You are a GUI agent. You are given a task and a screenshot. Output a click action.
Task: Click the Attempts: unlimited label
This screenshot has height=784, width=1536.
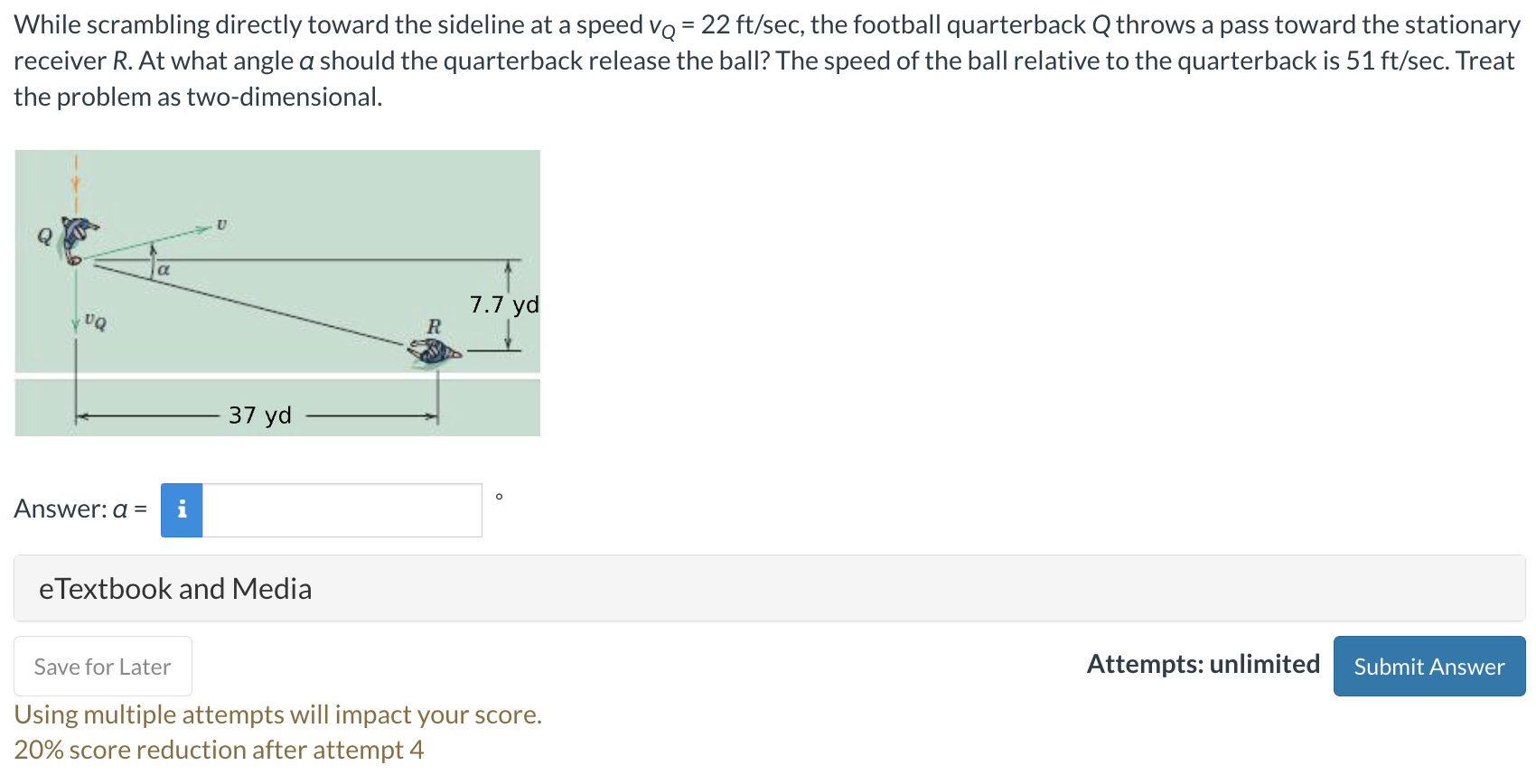(1203, 664)
